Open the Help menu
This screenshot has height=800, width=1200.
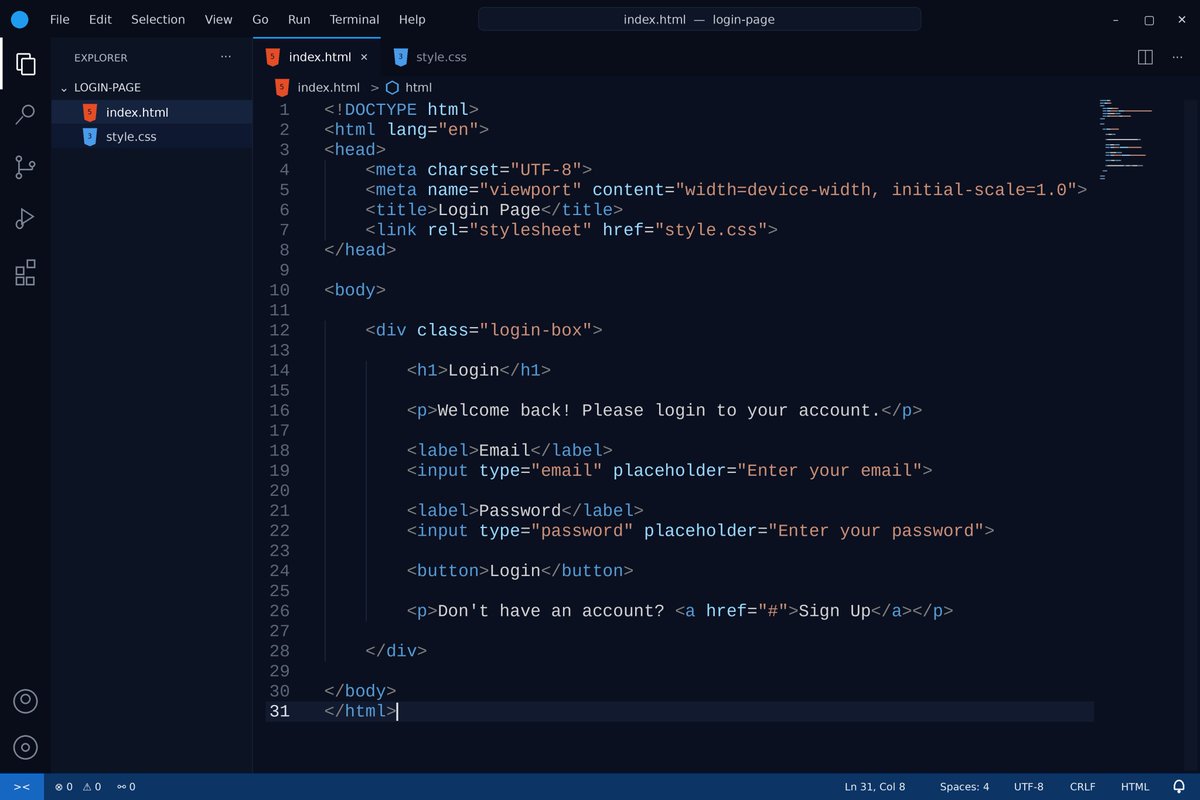(x=412, y=19)
